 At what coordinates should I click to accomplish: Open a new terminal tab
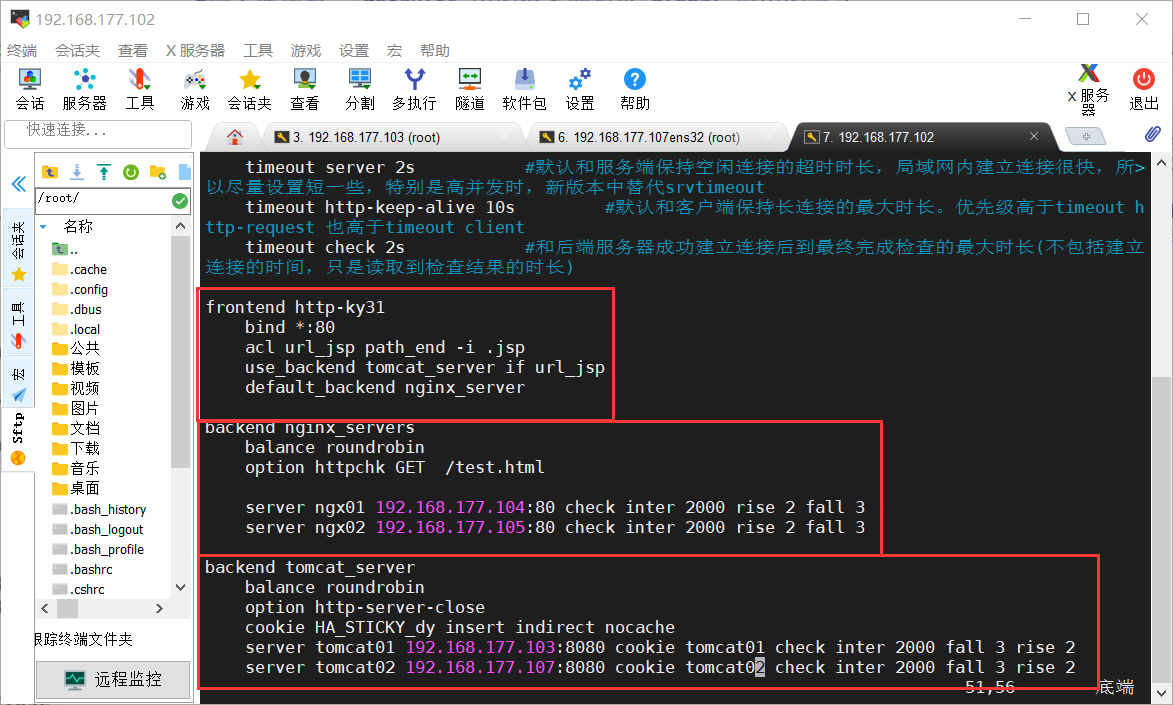(x=1085, y=136)
